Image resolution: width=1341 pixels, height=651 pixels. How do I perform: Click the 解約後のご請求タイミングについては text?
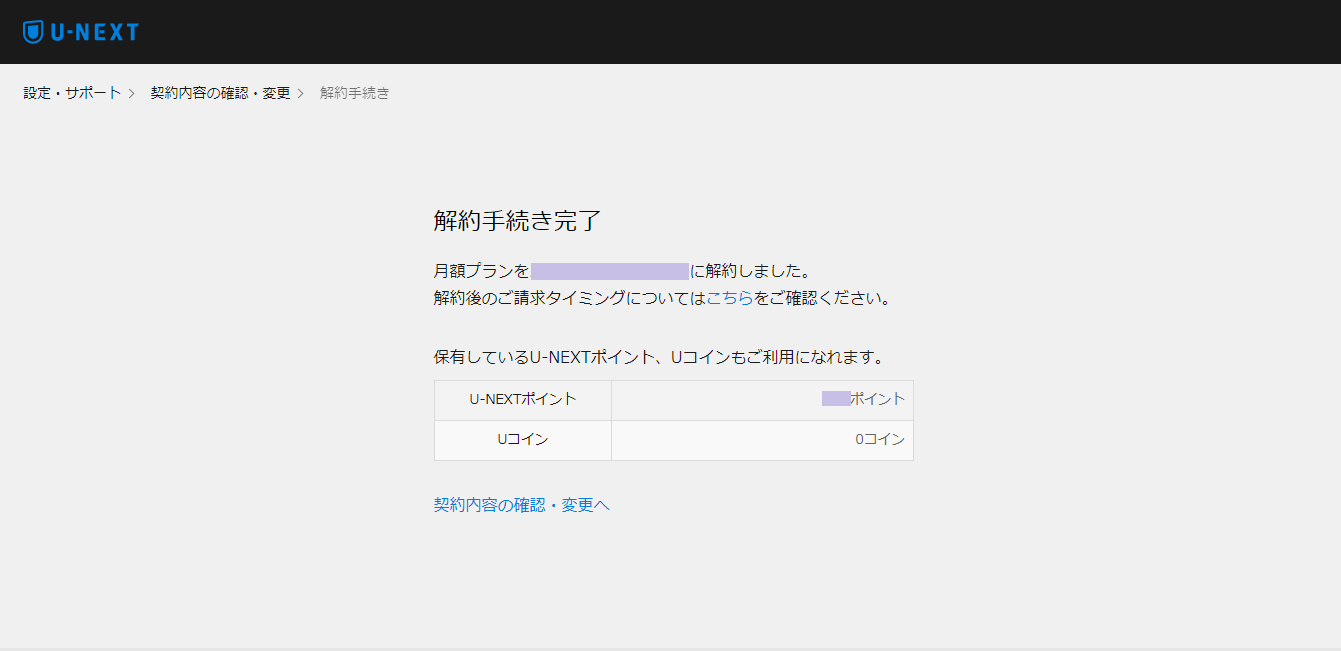click(570, 298)
